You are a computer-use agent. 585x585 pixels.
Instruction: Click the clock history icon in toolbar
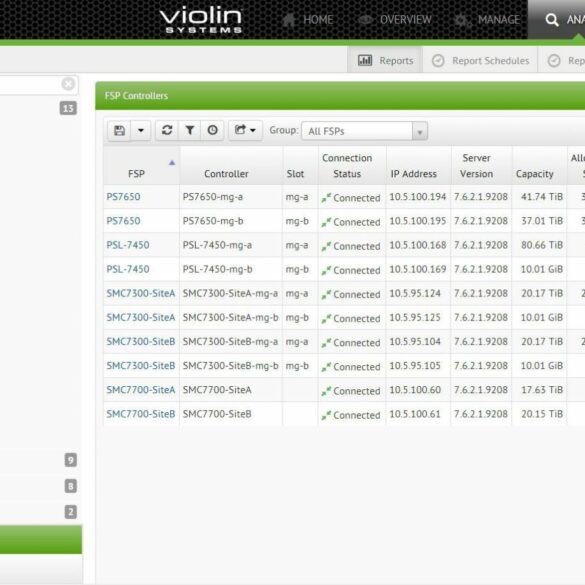click(x=213, y=130)
